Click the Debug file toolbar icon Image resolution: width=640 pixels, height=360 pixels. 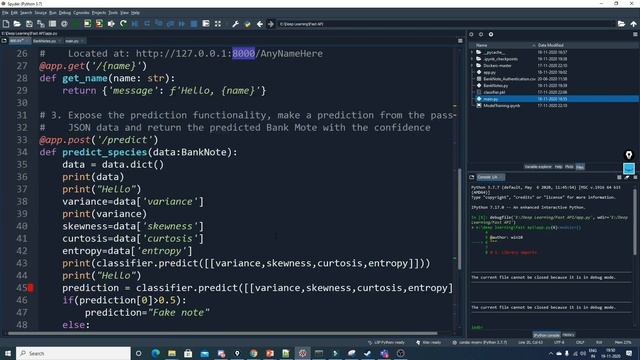click(x=135, y=24)
